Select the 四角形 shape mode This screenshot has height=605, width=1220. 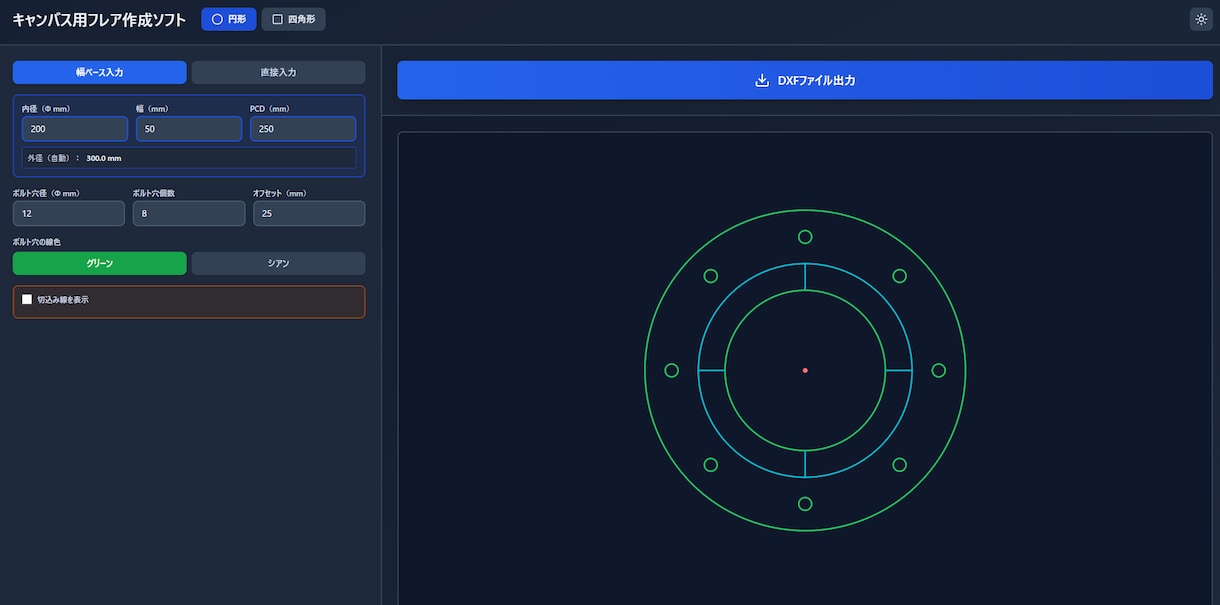click(x=294, y=19)
